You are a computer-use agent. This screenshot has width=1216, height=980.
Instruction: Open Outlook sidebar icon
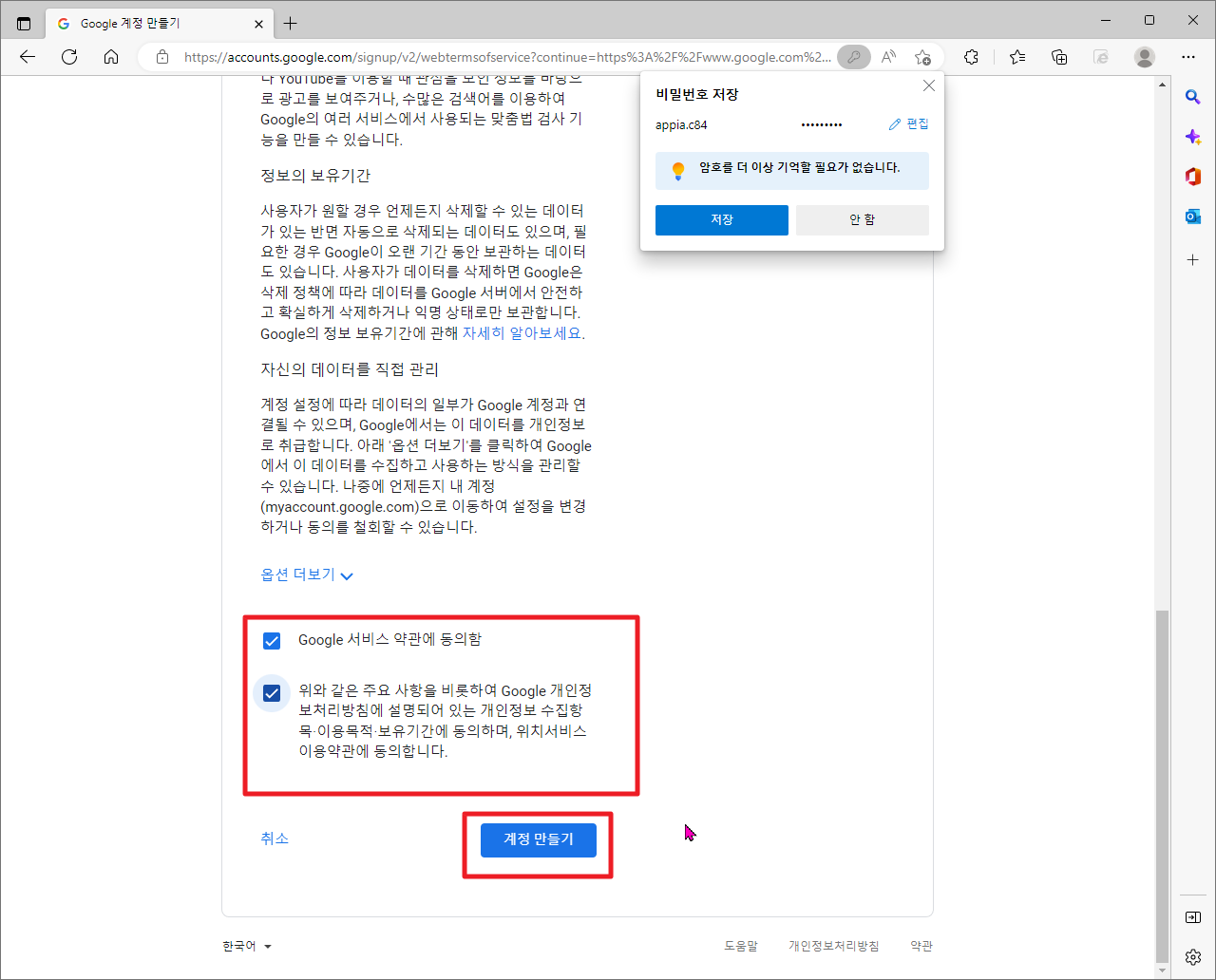coord(1193,217)
